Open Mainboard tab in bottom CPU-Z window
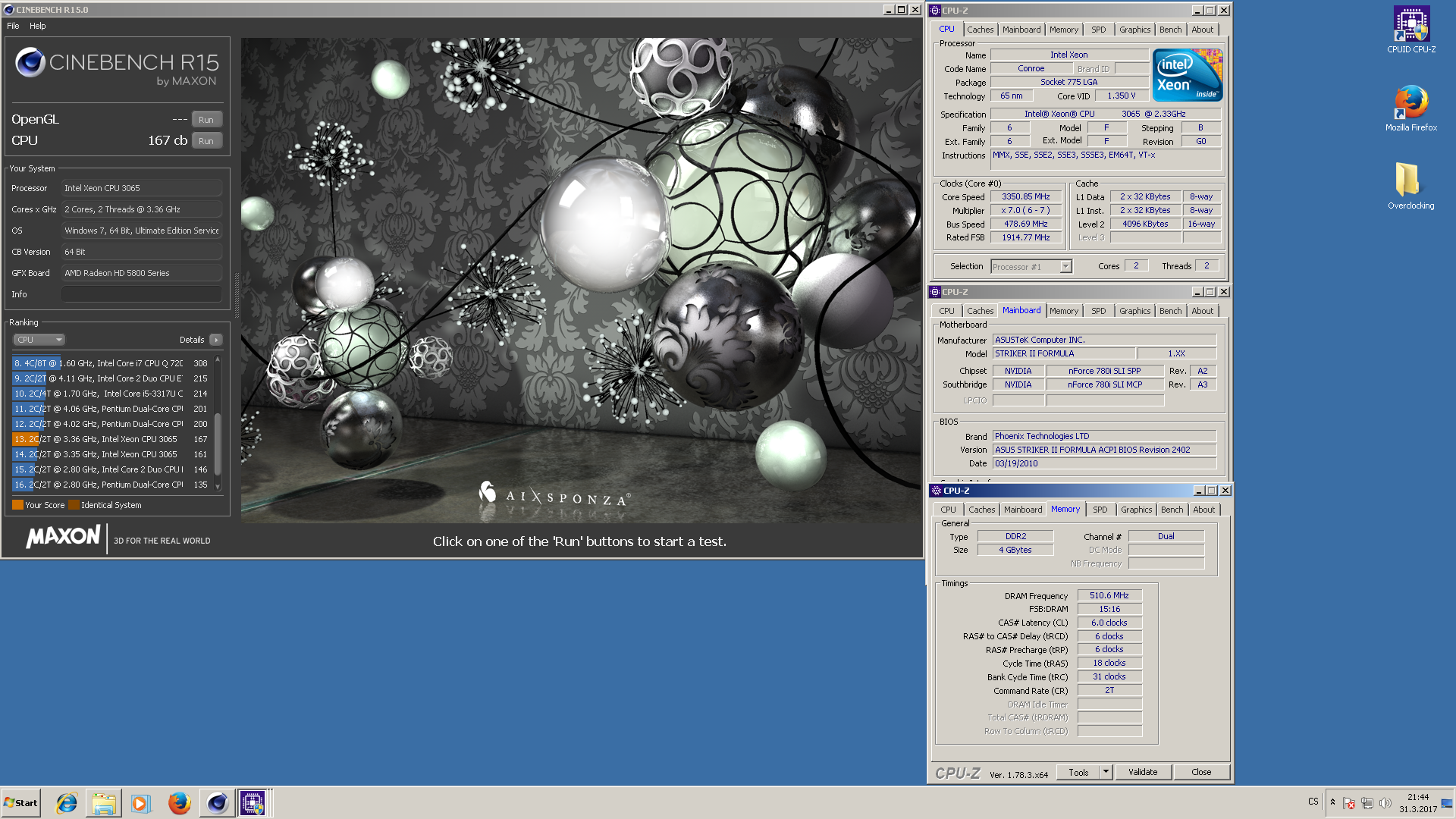Screen dimensions: 1456x819 pyautogui.click(x=1023, y=510)
